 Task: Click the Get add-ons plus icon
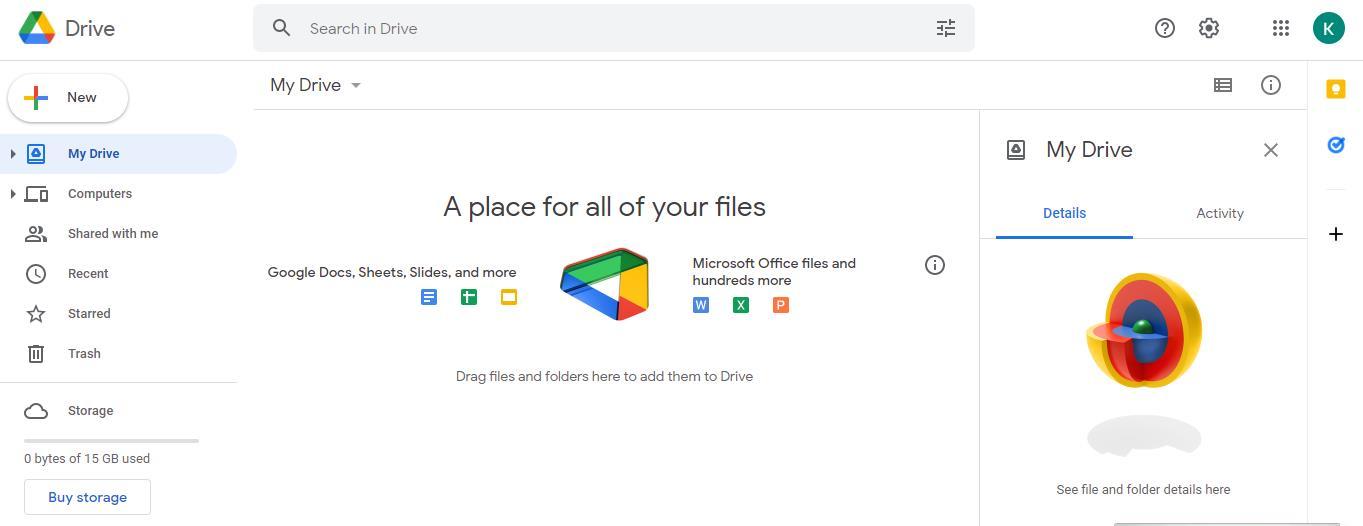coord(1336,234)
